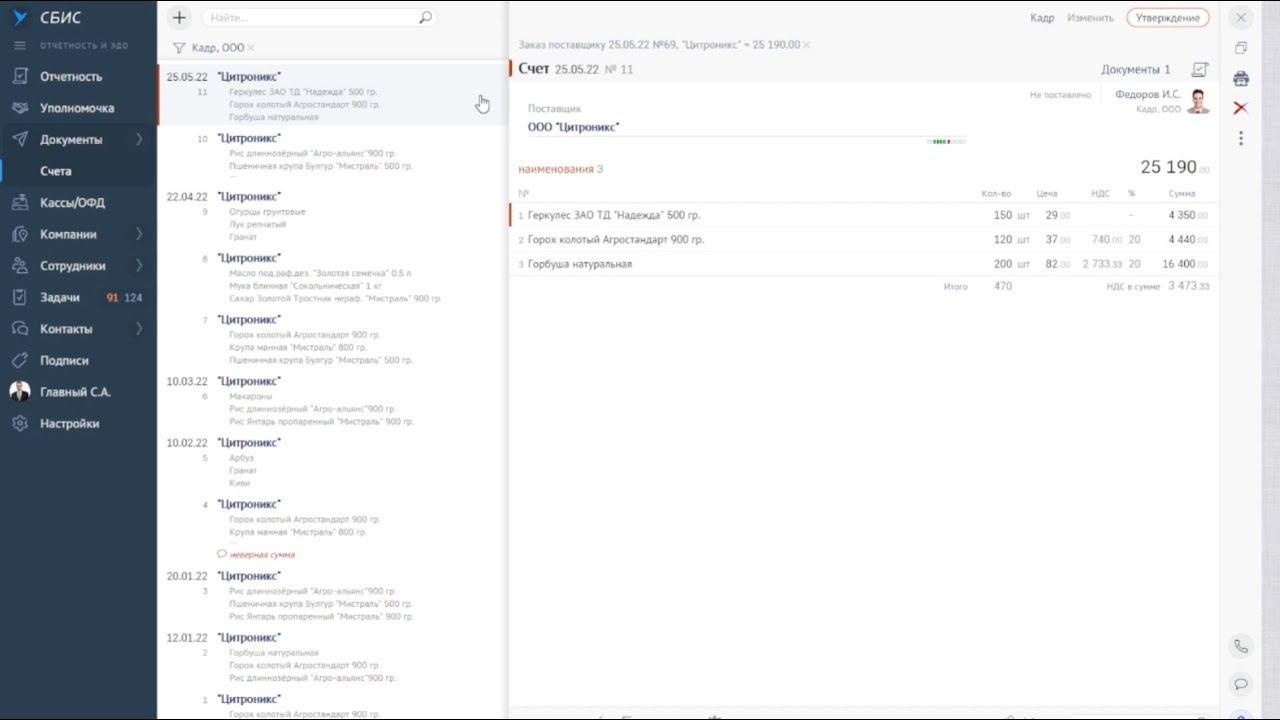Select invoice 11 dated 25.05.22
1280x720 pixels.
[332, 96]
